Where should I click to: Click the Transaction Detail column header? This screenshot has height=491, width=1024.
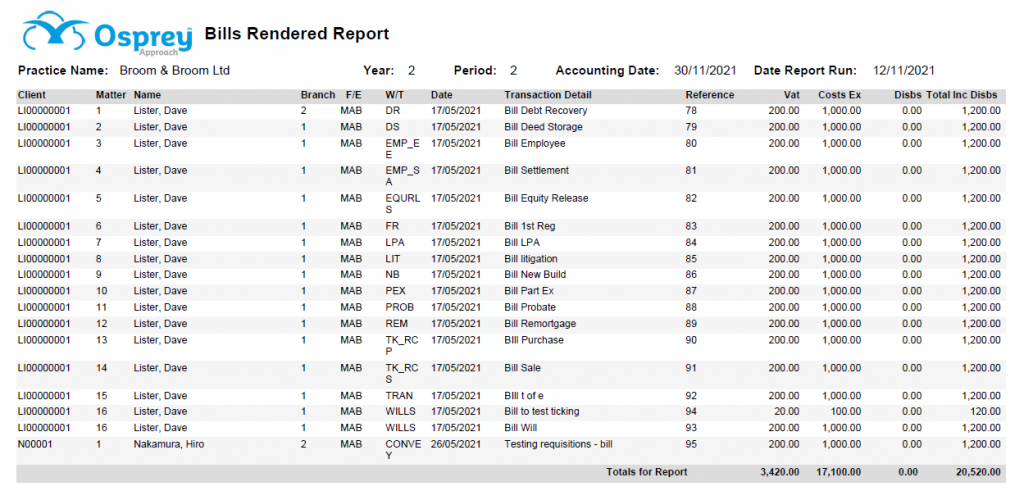click(548, 95)
